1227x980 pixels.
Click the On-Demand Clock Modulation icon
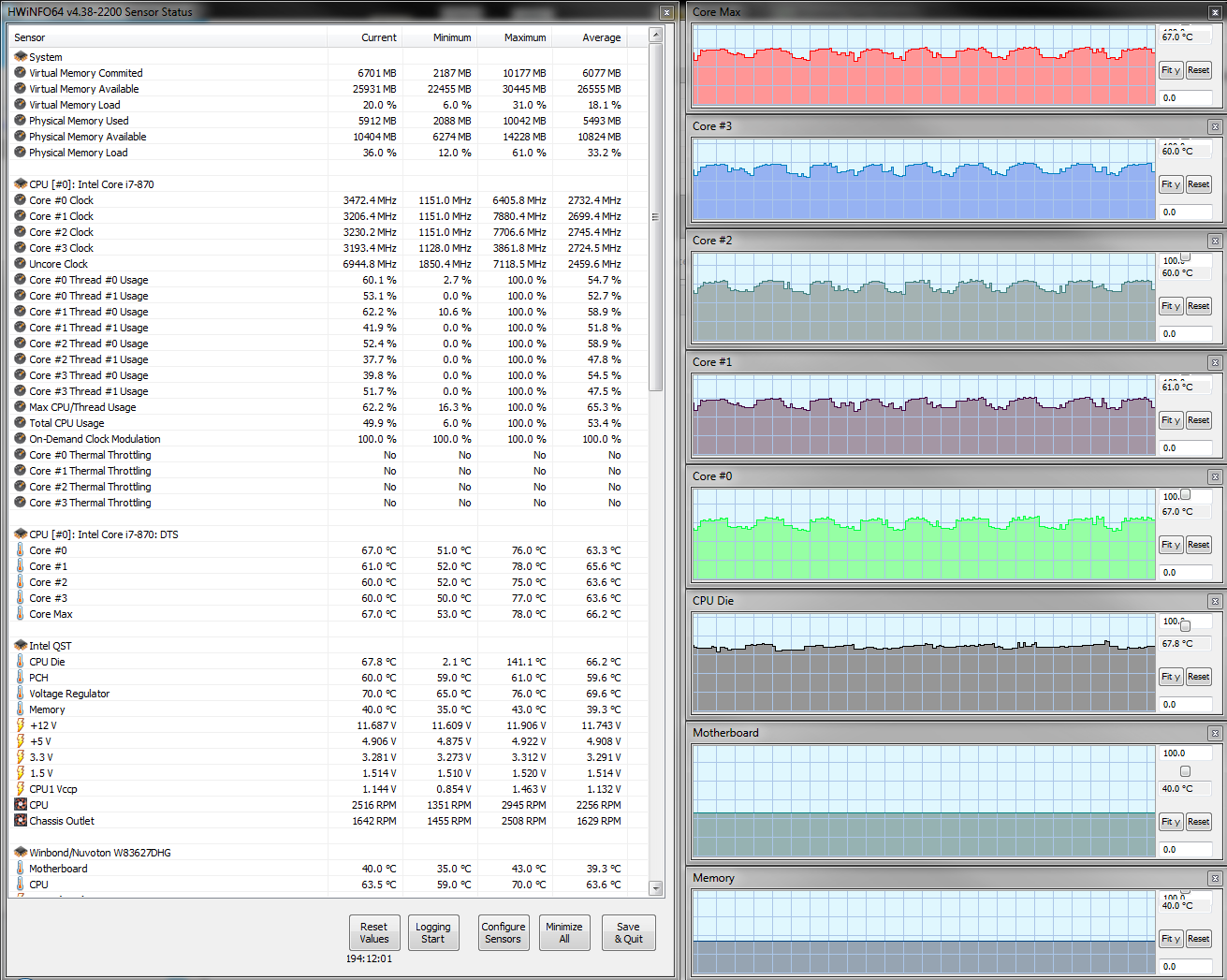click(x=21, y=439)
